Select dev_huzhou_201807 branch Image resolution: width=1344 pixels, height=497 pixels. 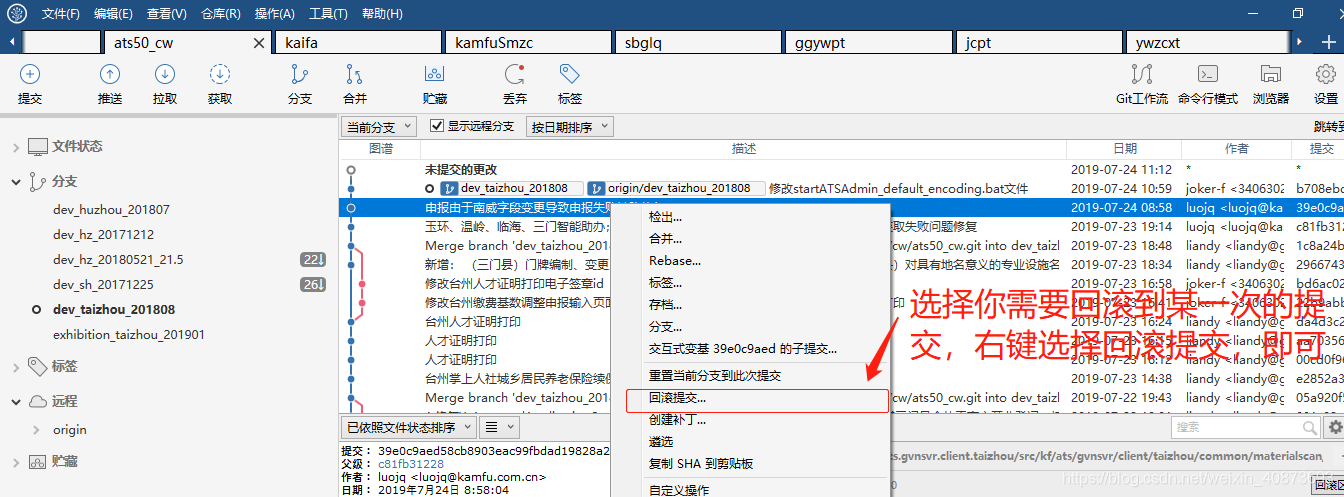click(111, 210)
